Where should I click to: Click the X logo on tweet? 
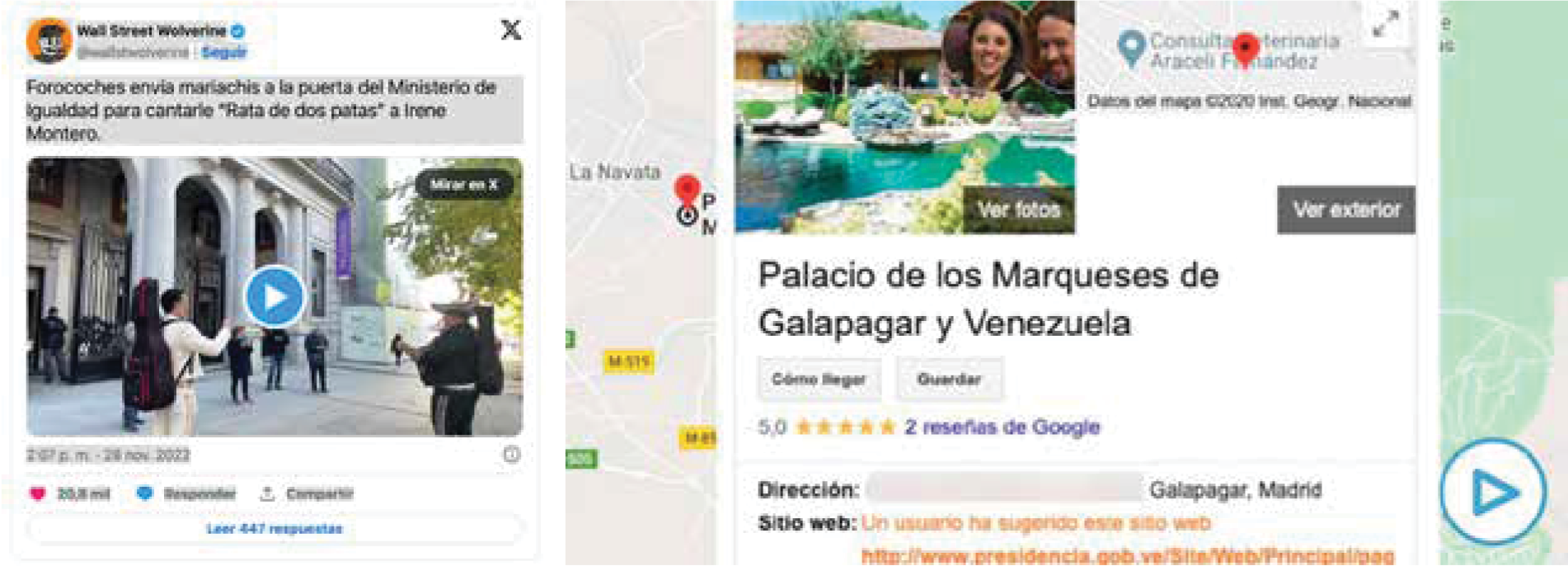[511, 30]
